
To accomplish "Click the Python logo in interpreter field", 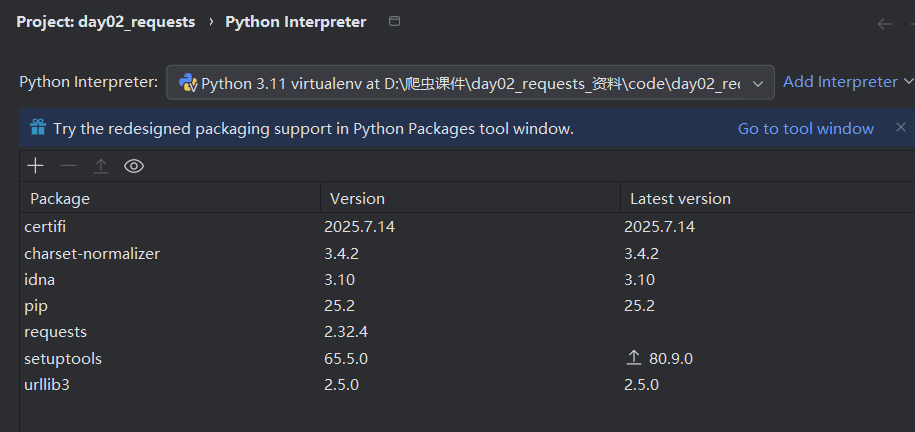I will (188, 83).
